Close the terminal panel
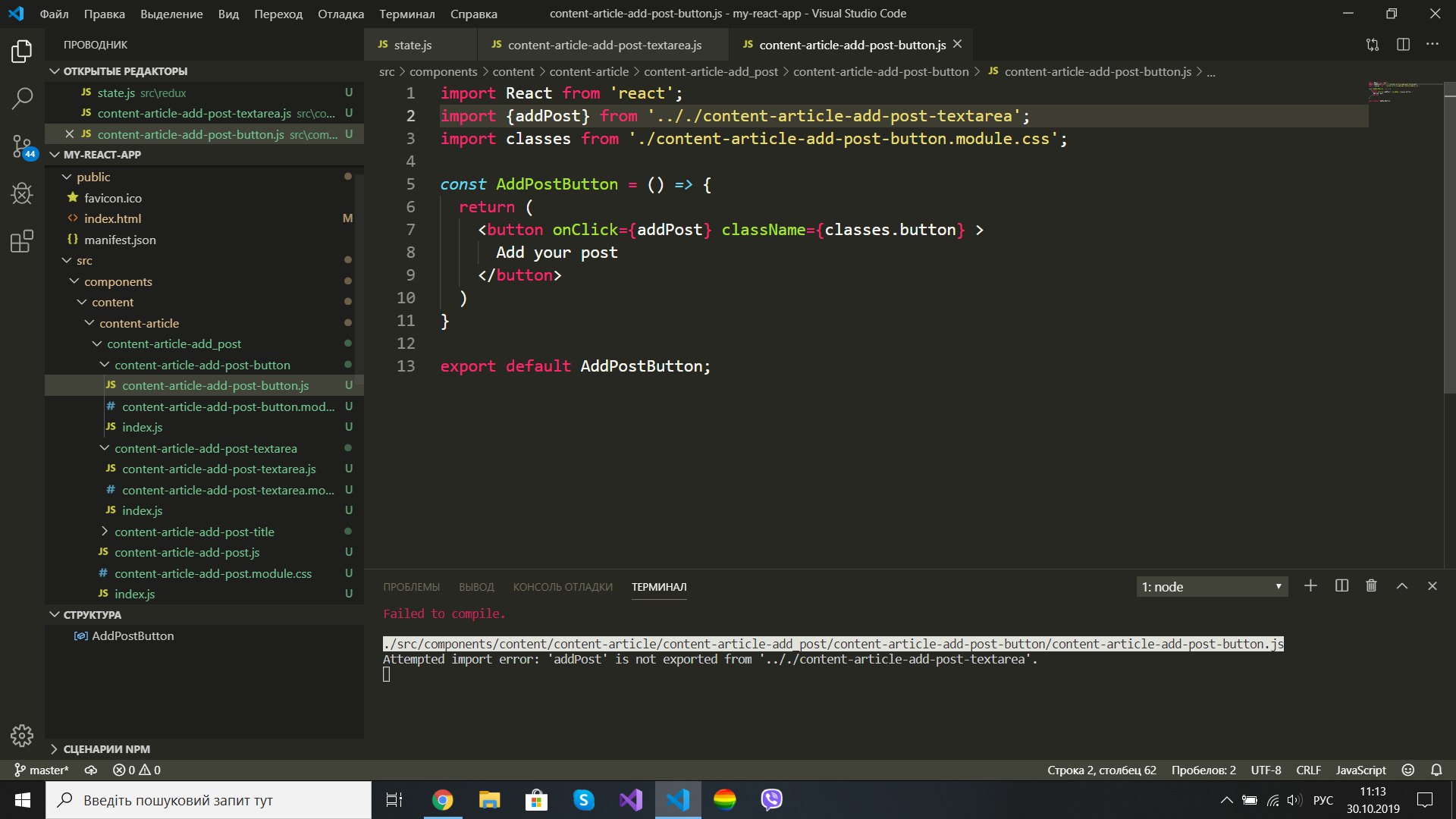This screenshot has width=1456, height=819. click(1432, 586)
